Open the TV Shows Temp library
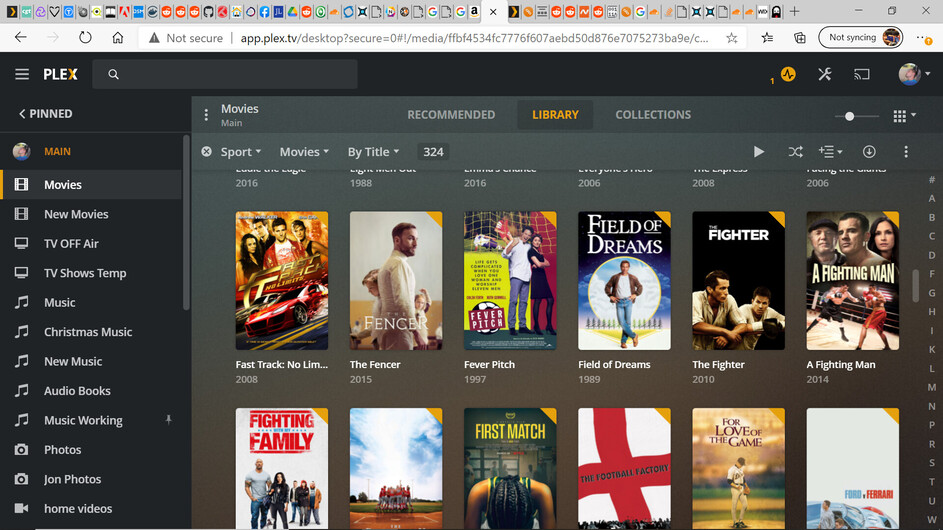943x530 pixels. tap(90, 273)
